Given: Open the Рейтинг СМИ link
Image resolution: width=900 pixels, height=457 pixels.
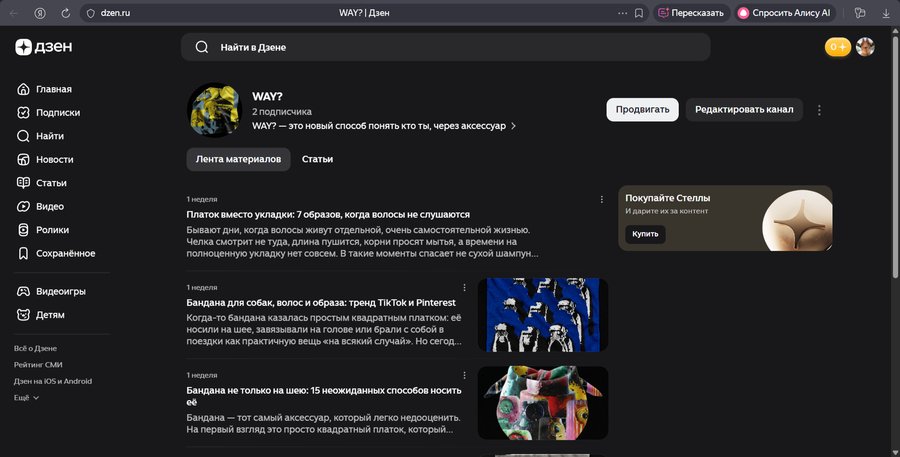Looking at the screenshot, I should pos(38,365).
